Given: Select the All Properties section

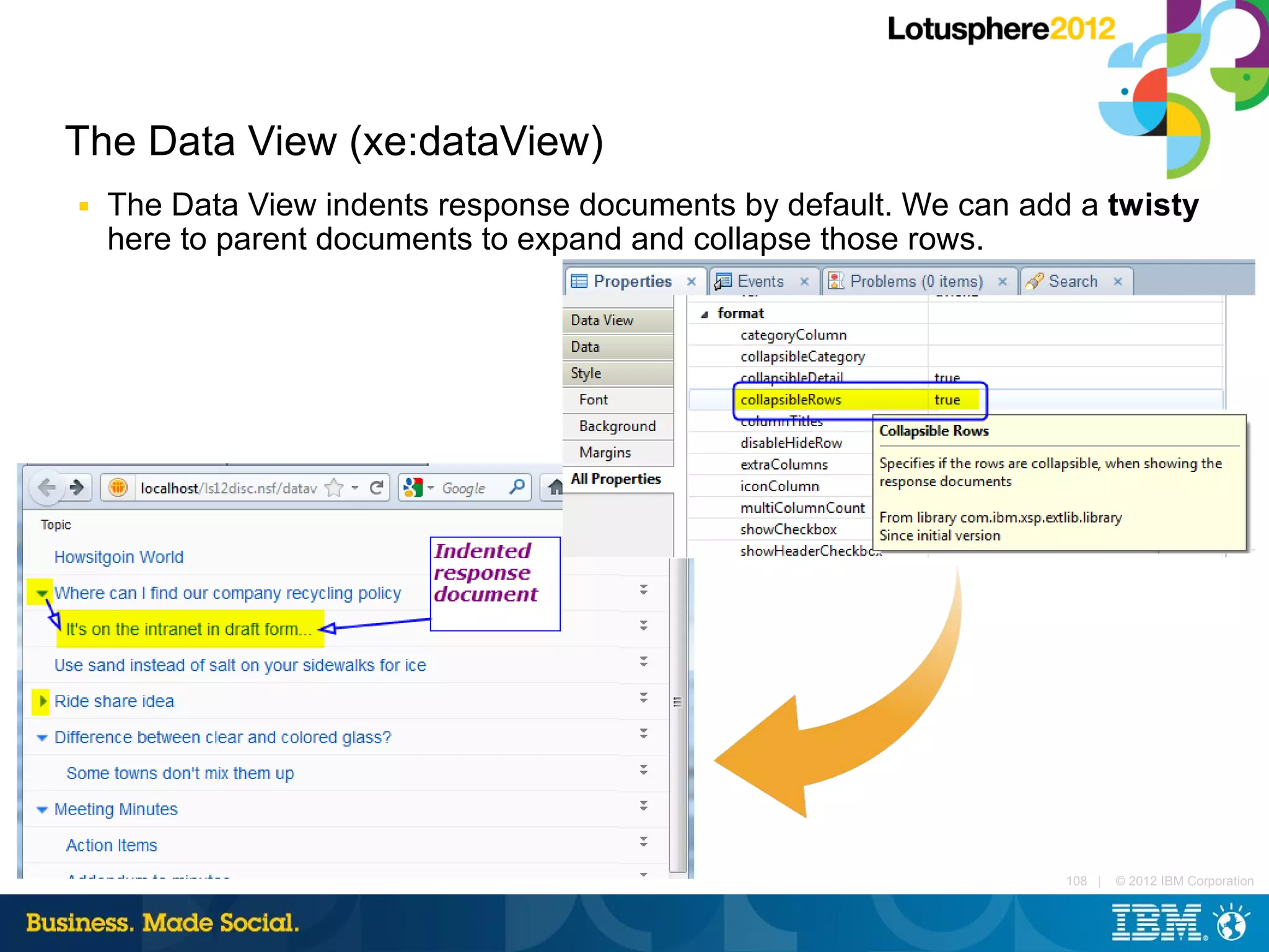Looking at the screenshot, I should coord(618,479).
